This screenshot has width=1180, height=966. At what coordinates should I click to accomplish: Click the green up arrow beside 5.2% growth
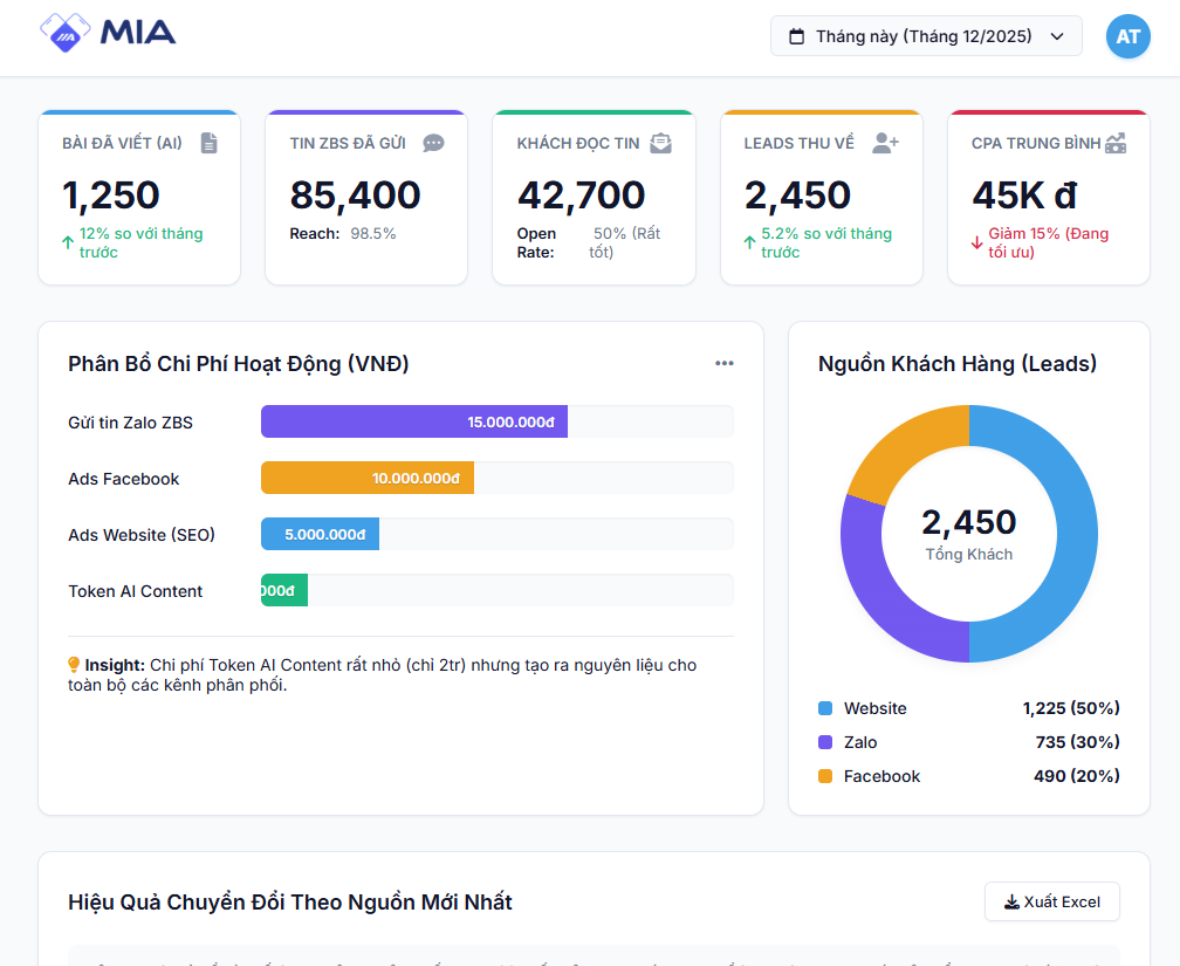tap(750, 242)
